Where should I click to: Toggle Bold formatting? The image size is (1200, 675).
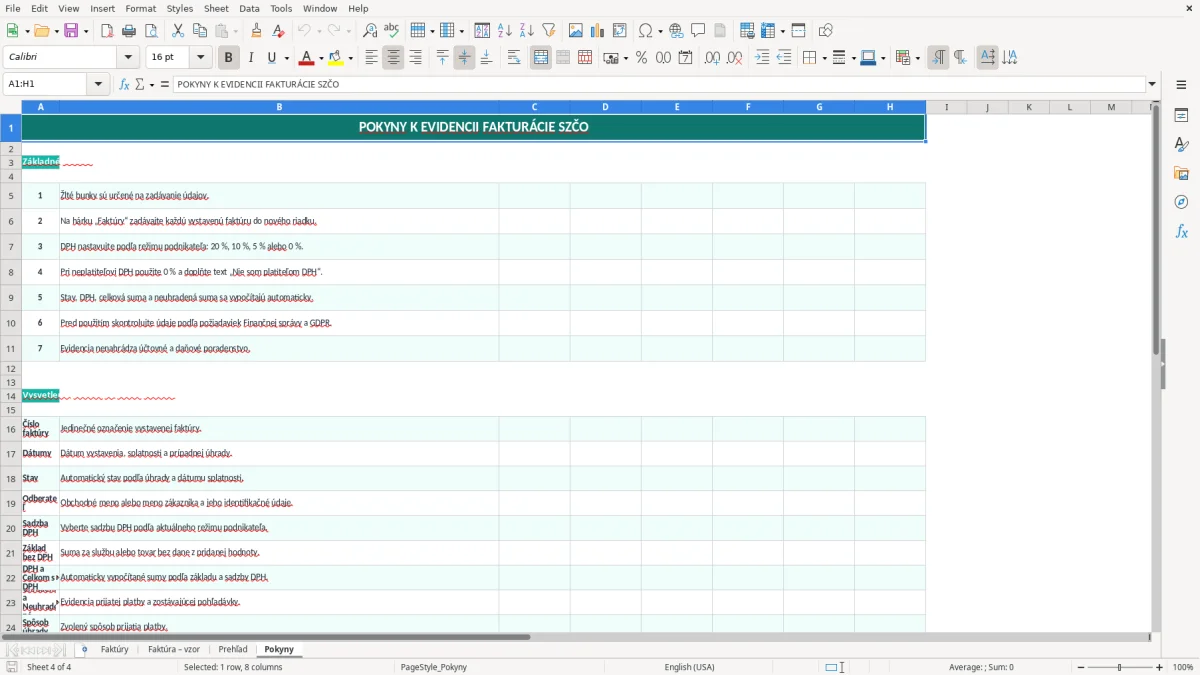pos(229,58)
